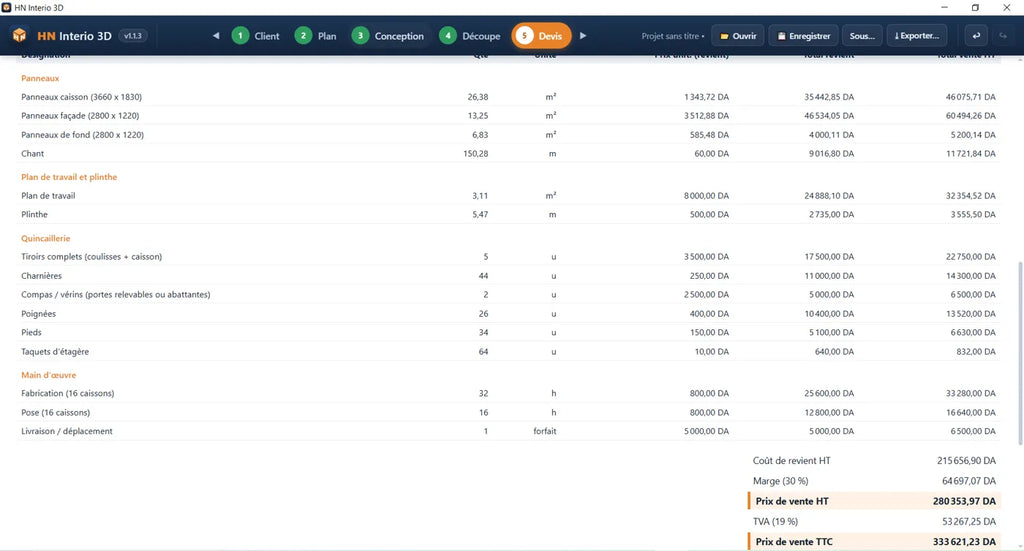Advance to next step using right arrow

[583, 36]
